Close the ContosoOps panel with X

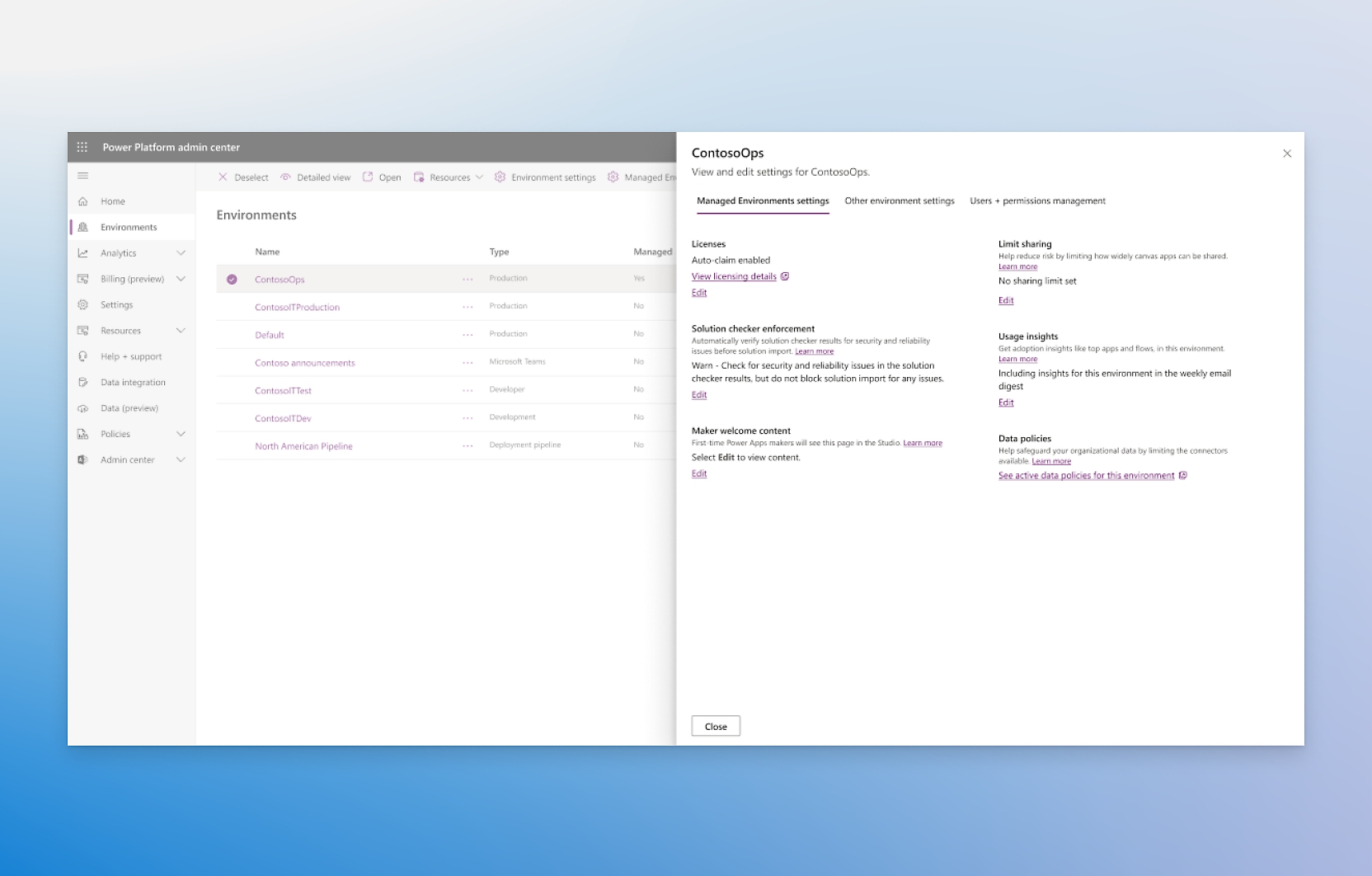pos(1287,153)
